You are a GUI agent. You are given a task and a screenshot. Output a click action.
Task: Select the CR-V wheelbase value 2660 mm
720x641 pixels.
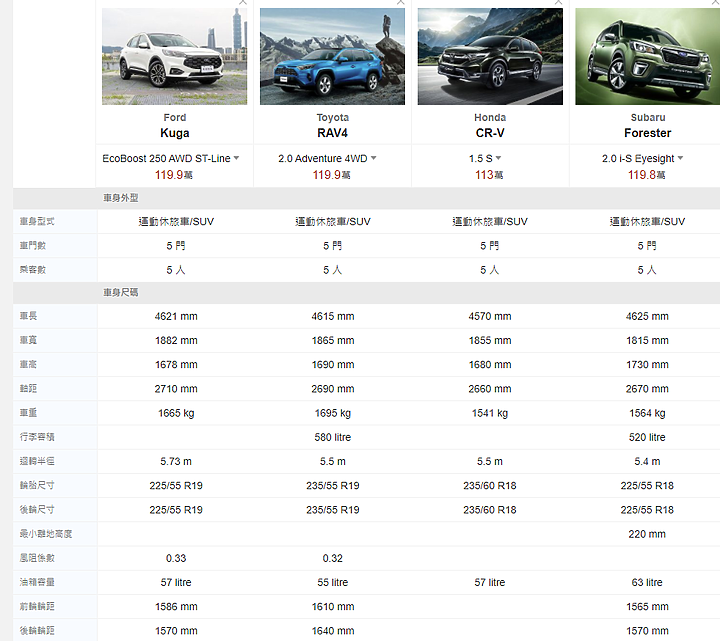pyautogui.click(x=490, y=389)
